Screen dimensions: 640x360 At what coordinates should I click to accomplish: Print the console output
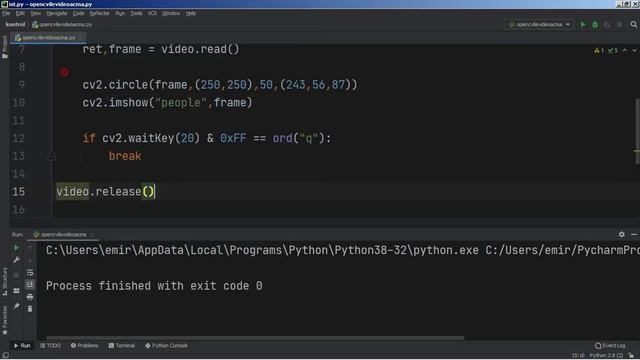[30, 297]
